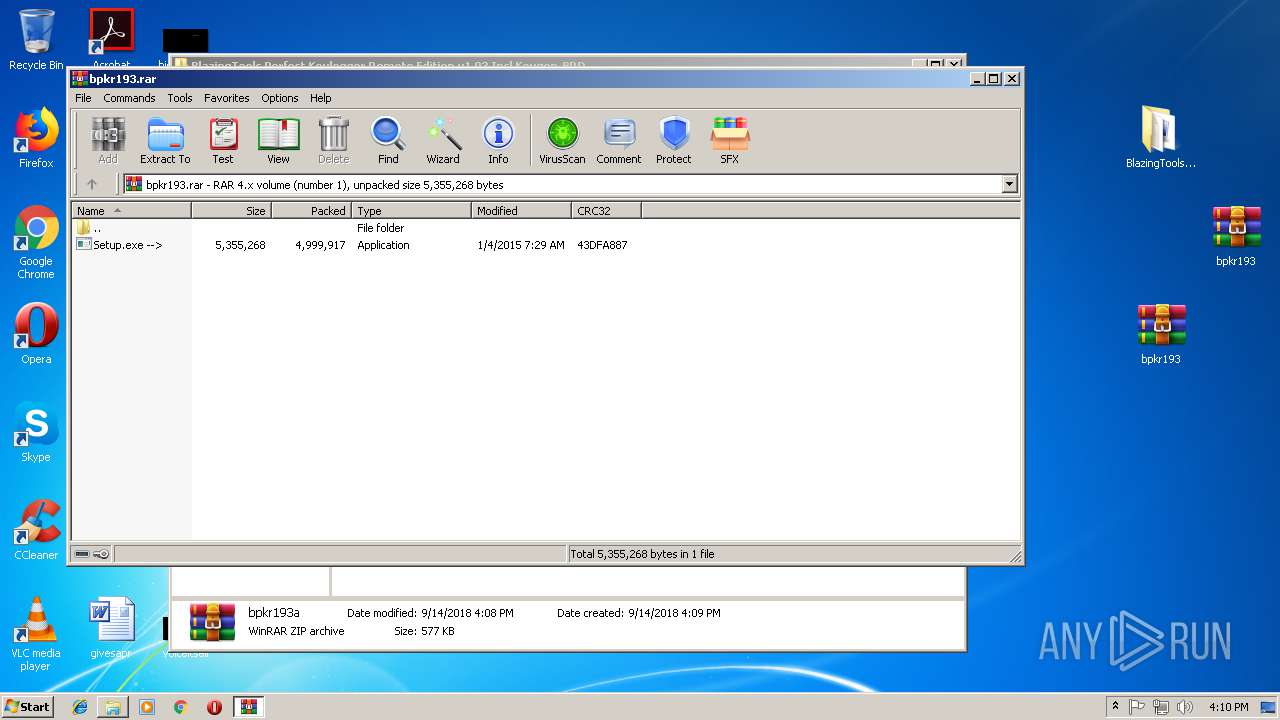Open Opera from the taskbar

214,706
